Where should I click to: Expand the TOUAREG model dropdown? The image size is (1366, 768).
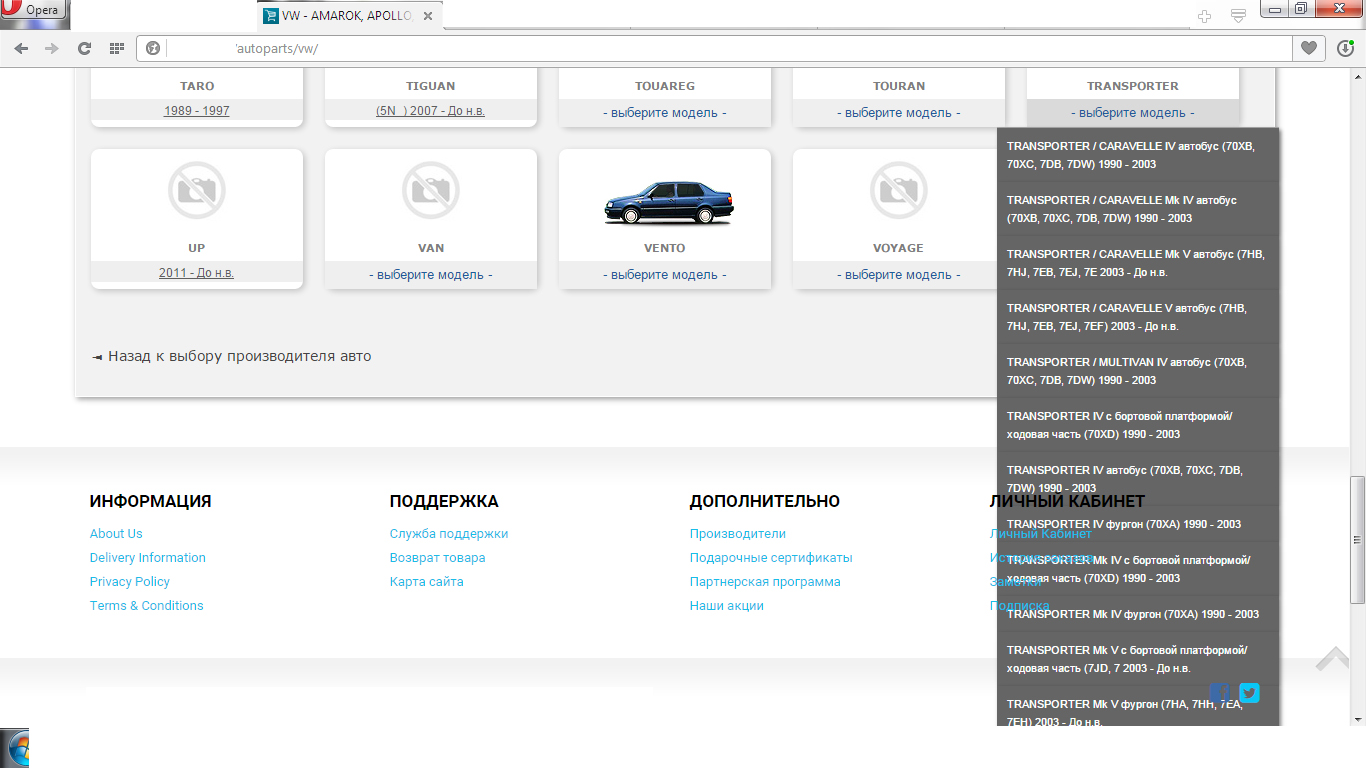pyautogui.click(x=664, y=113)
